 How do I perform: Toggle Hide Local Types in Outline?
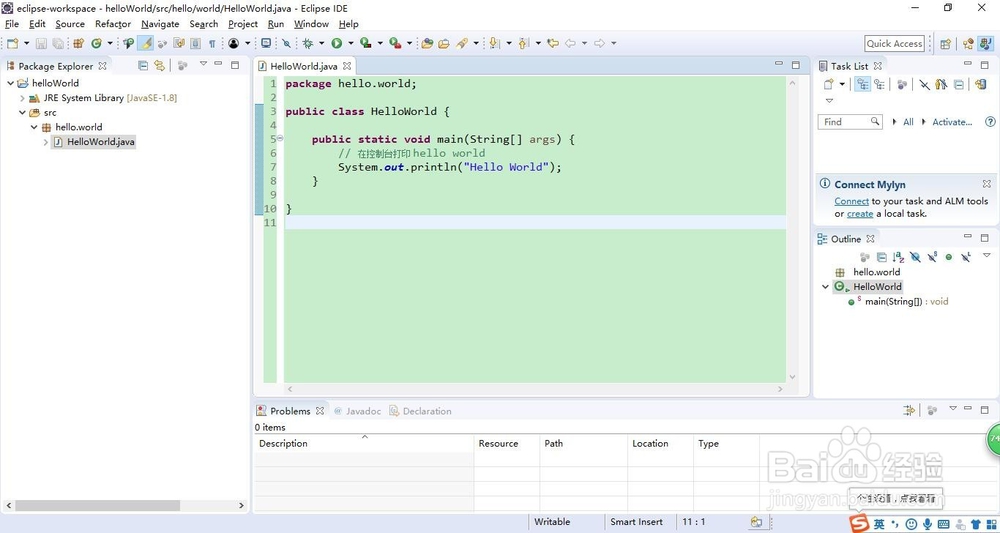click(966, 257)
